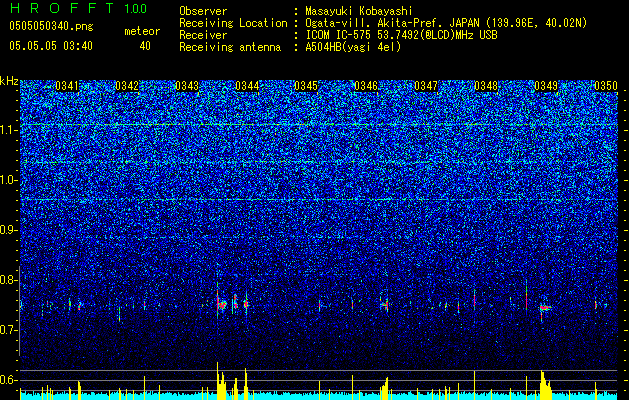Click the 1.1 frequency axis label
Viewport: 629px width, 400px height.
(x=8, y=130)
